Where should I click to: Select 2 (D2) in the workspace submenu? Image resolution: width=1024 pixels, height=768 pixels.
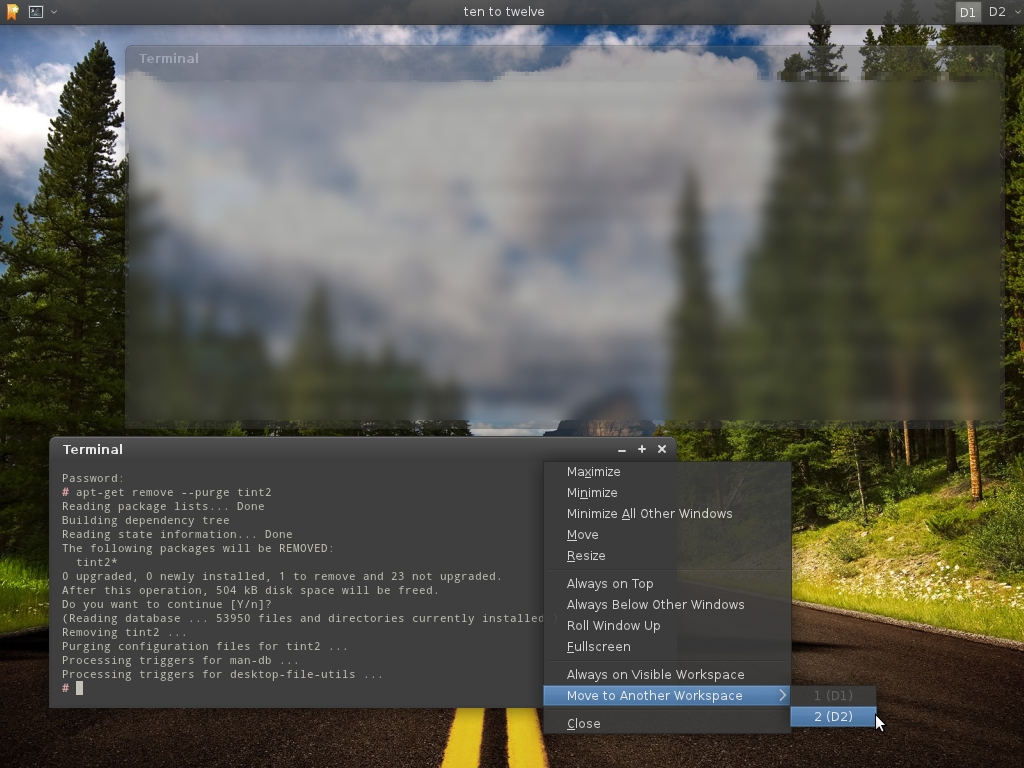pyautogui.click(x=832, y=716)
